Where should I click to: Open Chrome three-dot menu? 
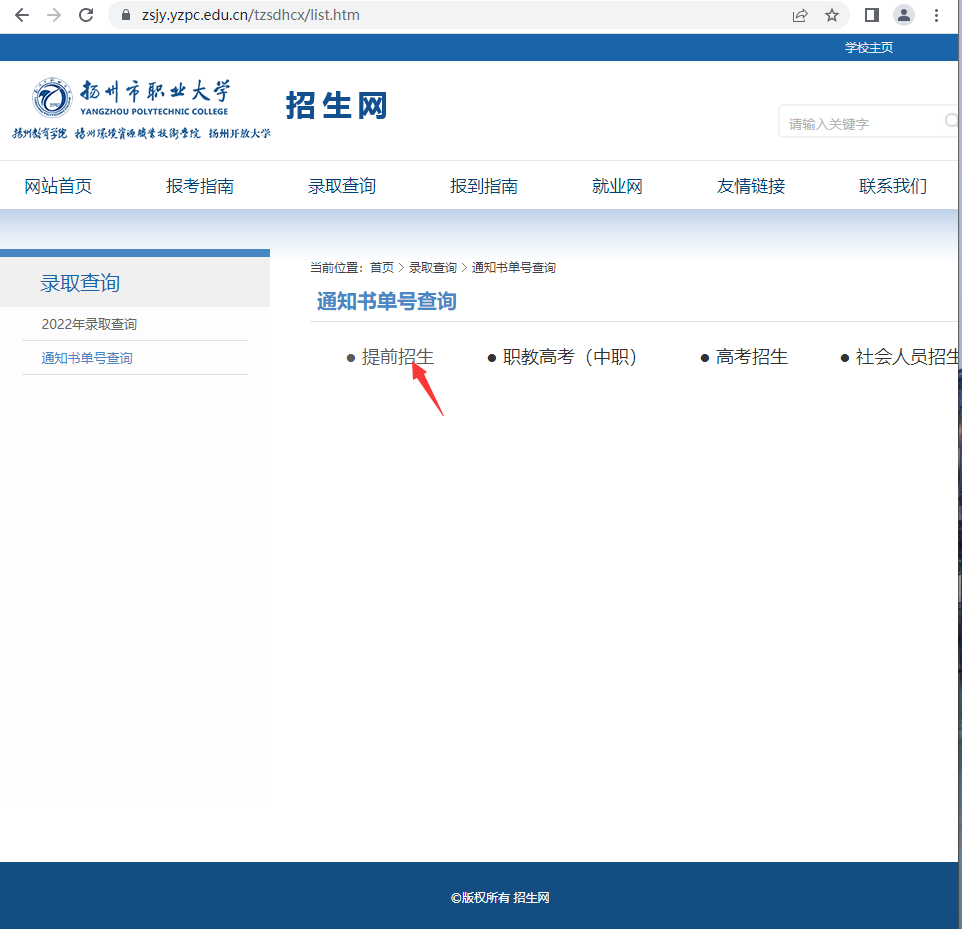pyautogui.click(x=936, y=15)
